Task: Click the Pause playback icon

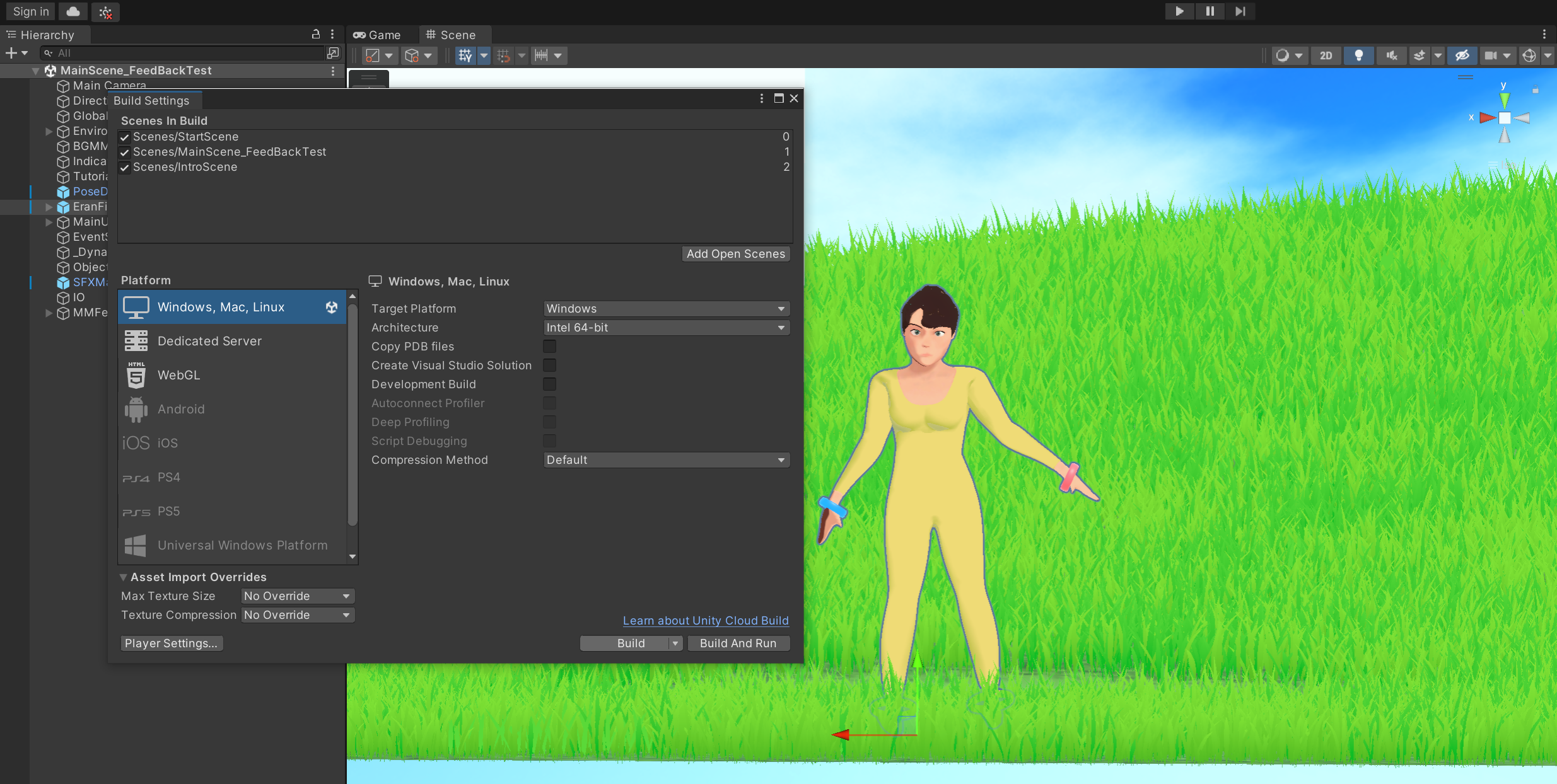Action: [1210, 11]
